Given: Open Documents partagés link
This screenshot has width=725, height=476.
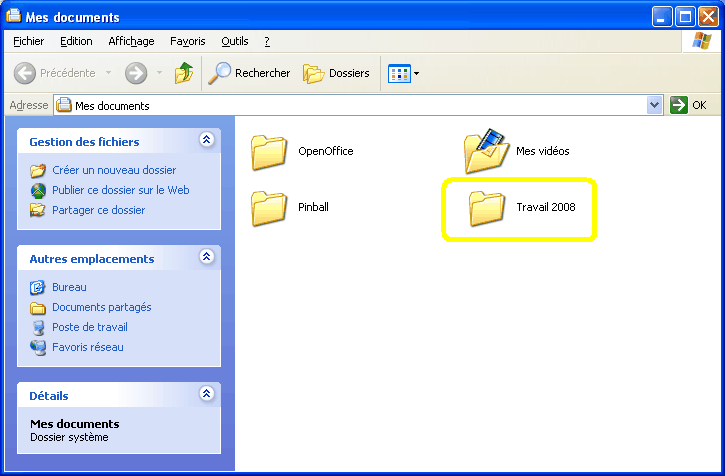Looking at the screenshot, I should click(102, 307).
